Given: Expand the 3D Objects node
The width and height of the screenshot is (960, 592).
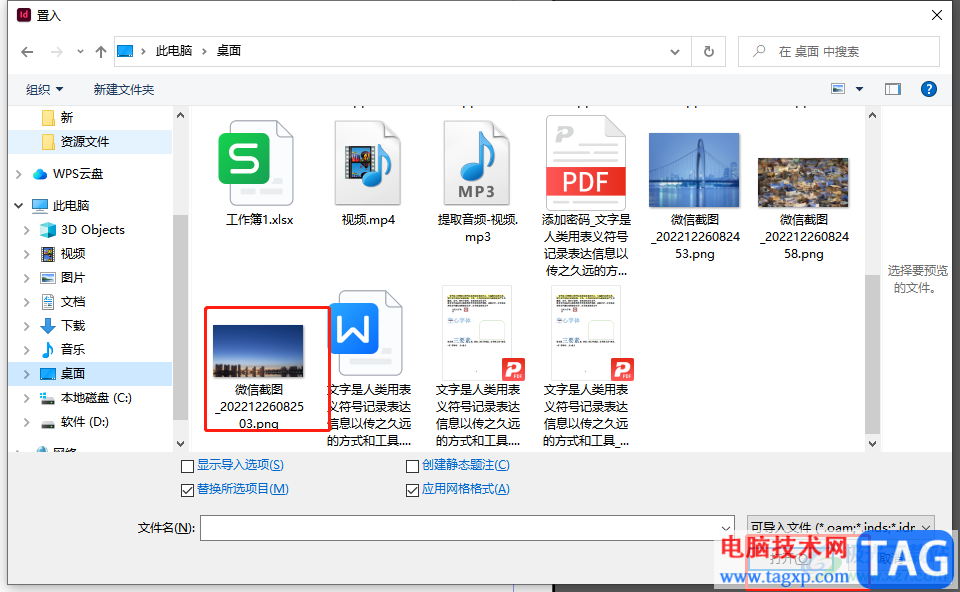Looking at the screenshot, I should [x=27, y=230].
